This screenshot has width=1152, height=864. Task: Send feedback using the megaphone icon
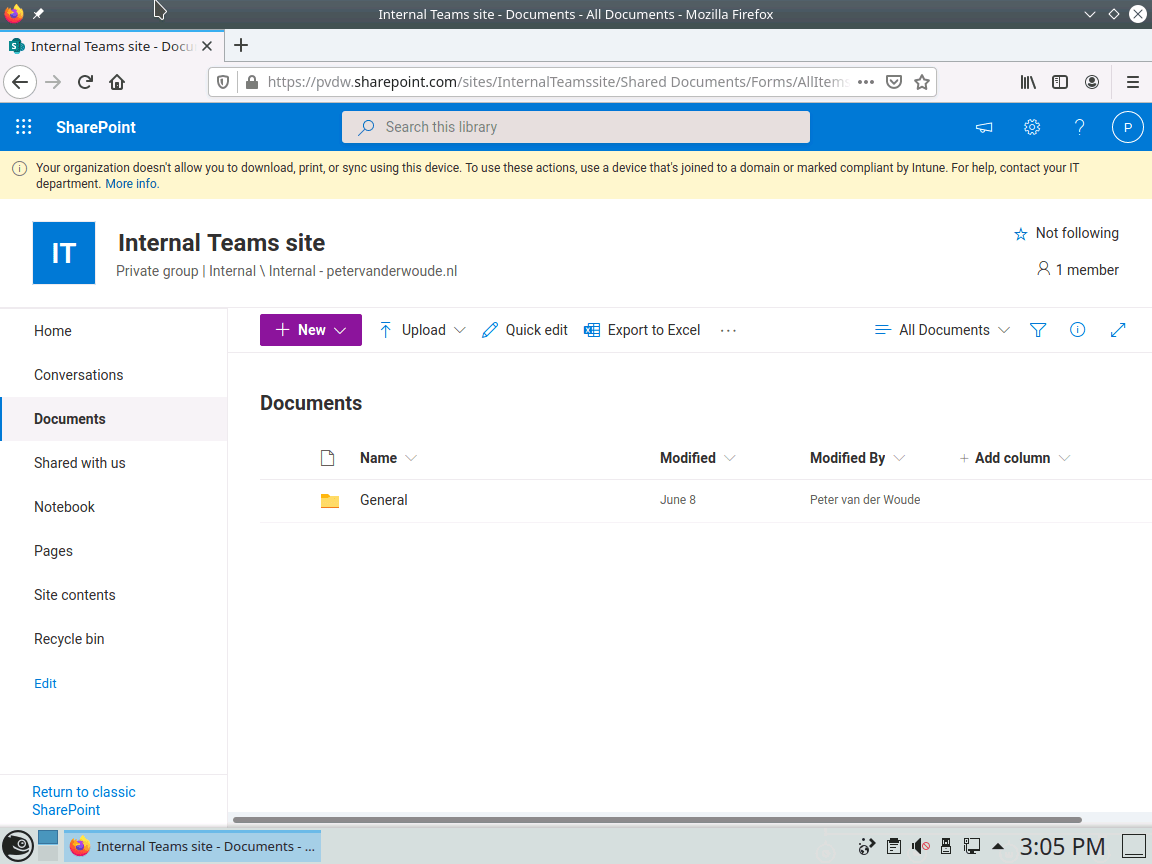tap(983, 127)
